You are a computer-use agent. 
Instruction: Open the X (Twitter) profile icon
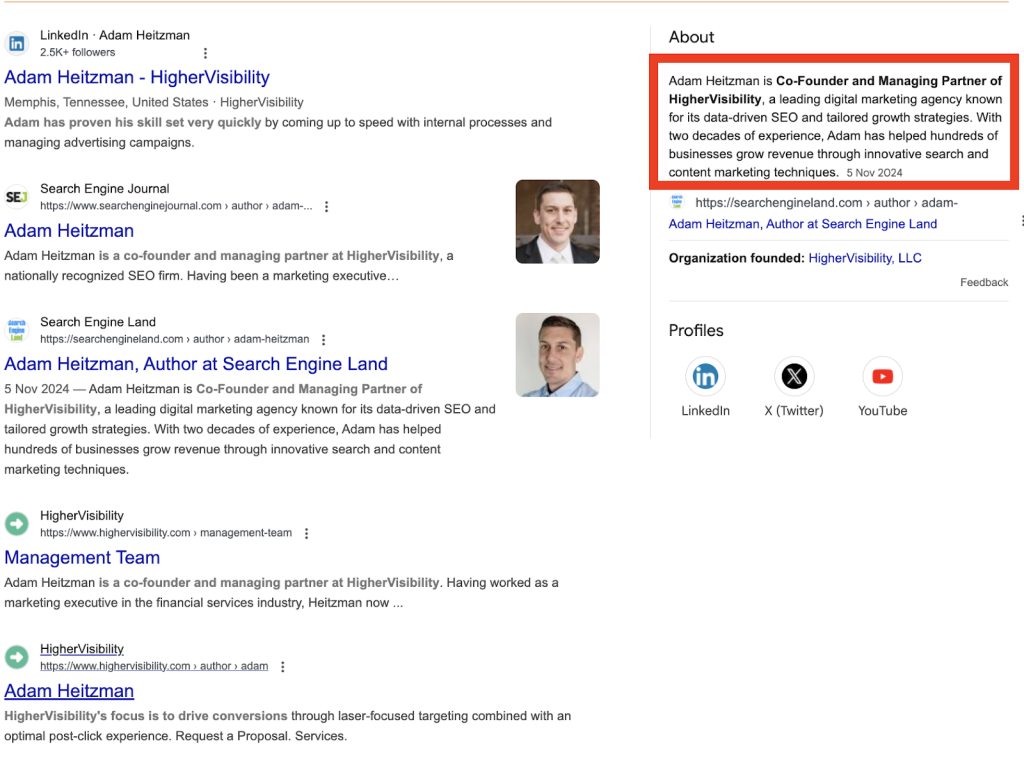point(794,377)
